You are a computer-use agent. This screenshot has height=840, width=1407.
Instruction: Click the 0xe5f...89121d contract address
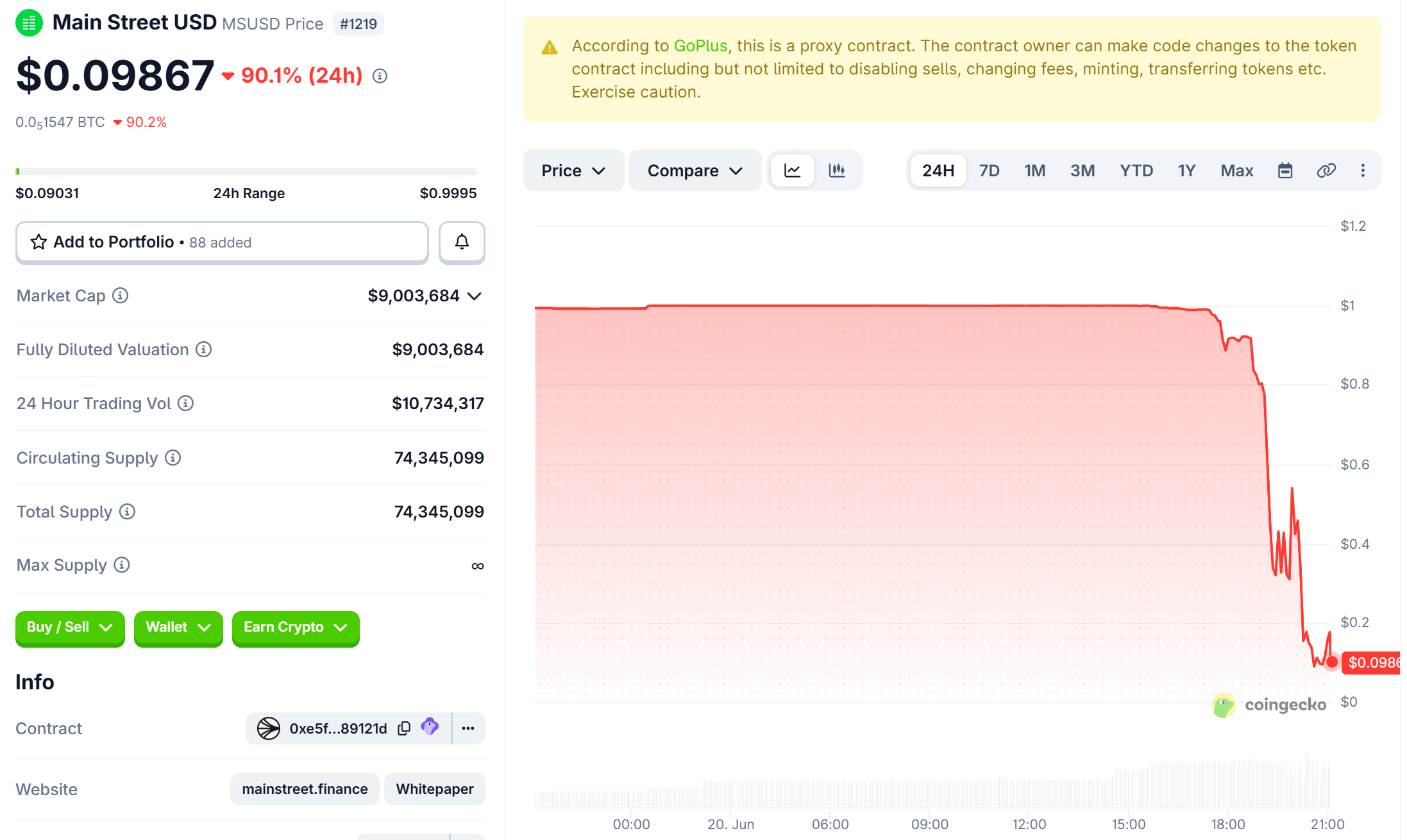click(x=338, y=728)
